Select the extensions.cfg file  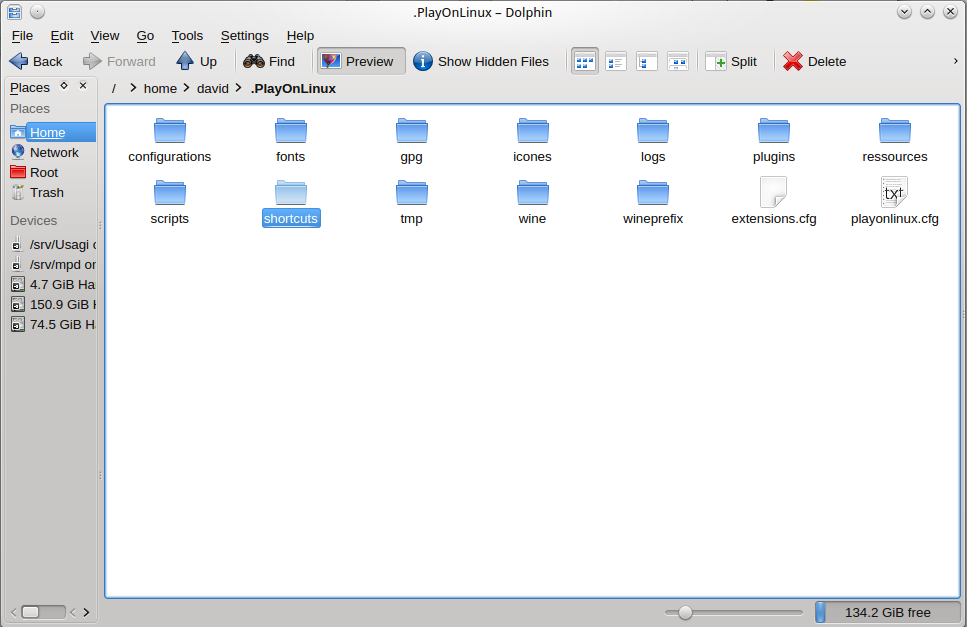coord(774,201)
